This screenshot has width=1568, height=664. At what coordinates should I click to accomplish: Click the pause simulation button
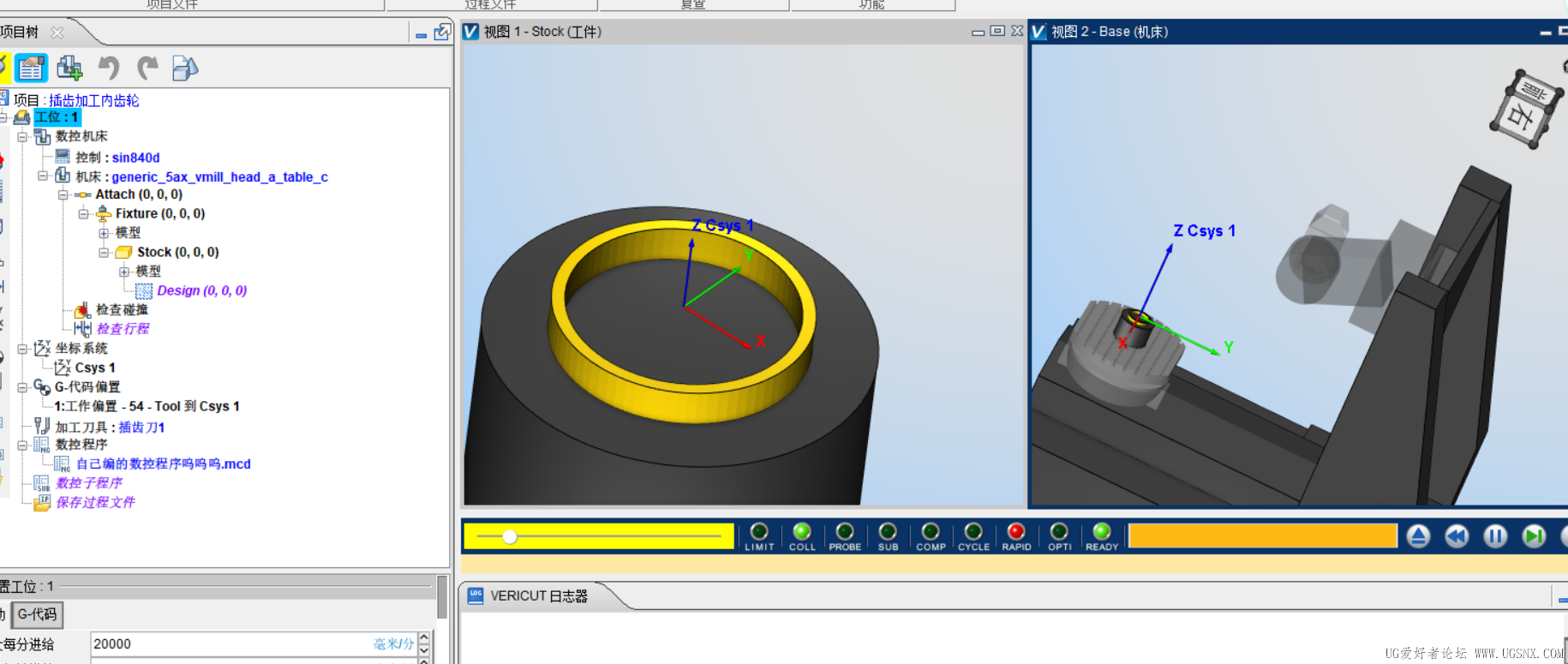click(x=1495, y=536)
